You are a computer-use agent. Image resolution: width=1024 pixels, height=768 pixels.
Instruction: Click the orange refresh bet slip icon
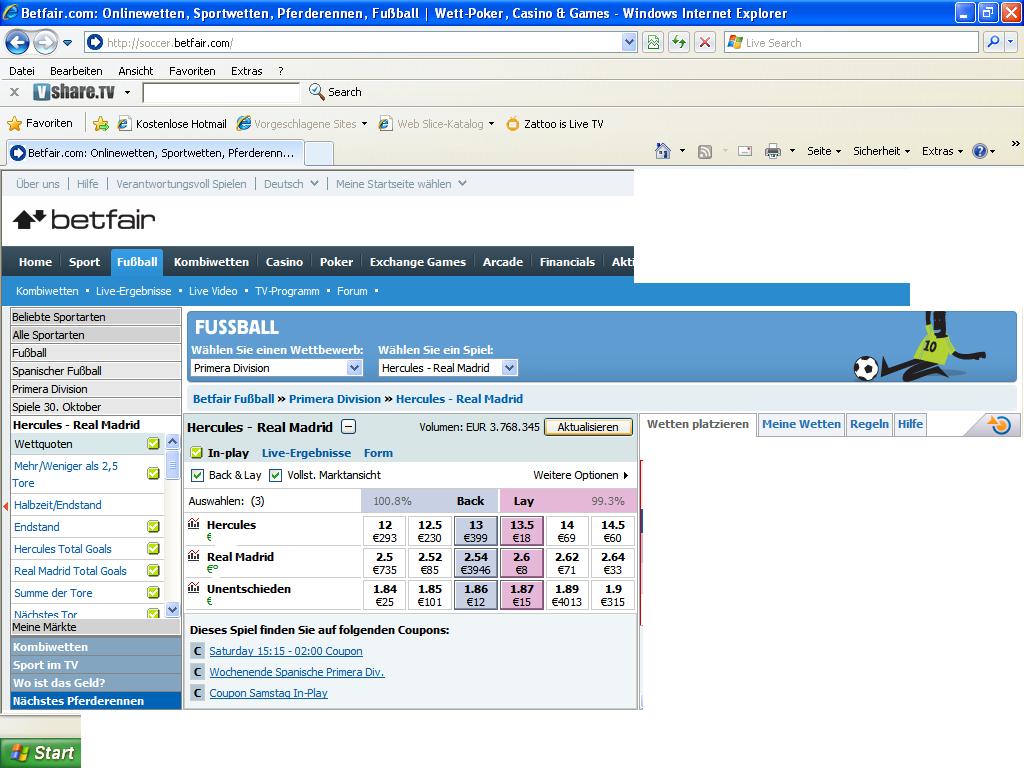click(x=999, y=424)
